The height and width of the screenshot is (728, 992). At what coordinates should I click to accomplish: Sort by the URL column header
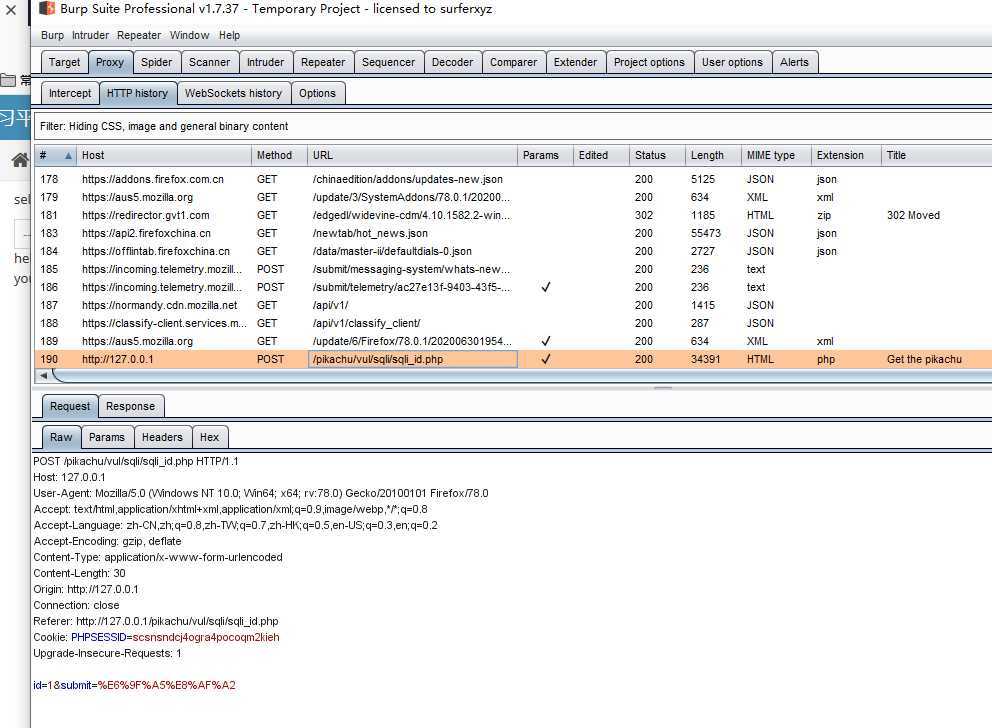(412, 156)
